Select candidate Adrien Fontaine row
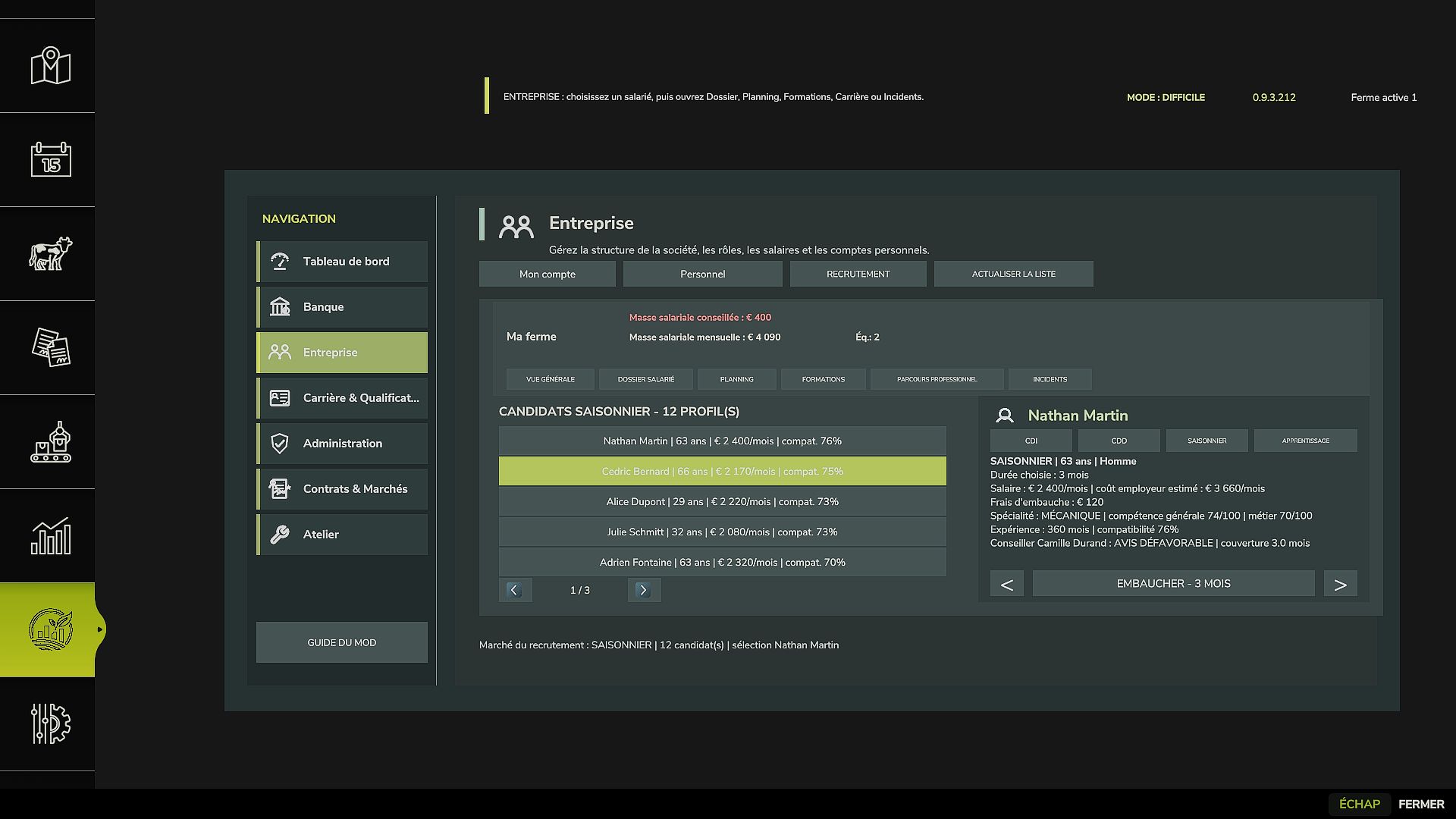This screenshot has width=1456, height=819. [723, 562]
